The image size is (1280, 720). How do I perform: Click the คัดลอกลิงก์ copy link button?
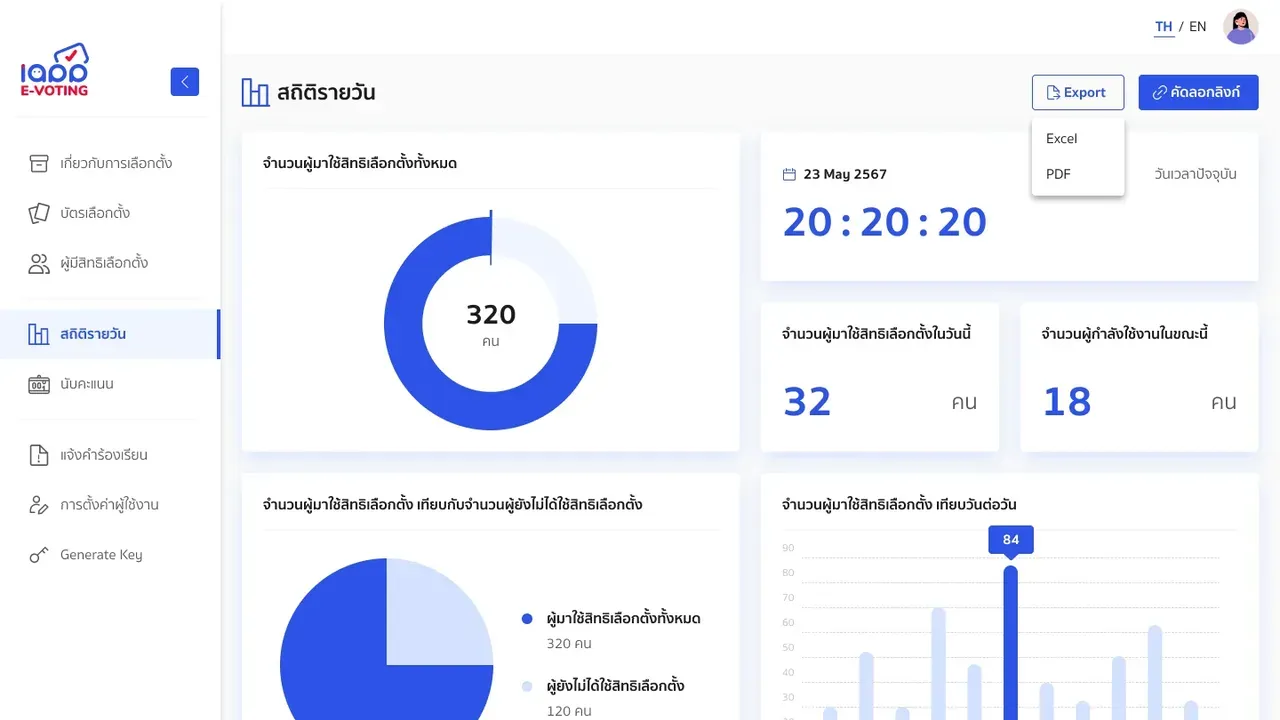pyautogui.click(x=1198, y=93)
